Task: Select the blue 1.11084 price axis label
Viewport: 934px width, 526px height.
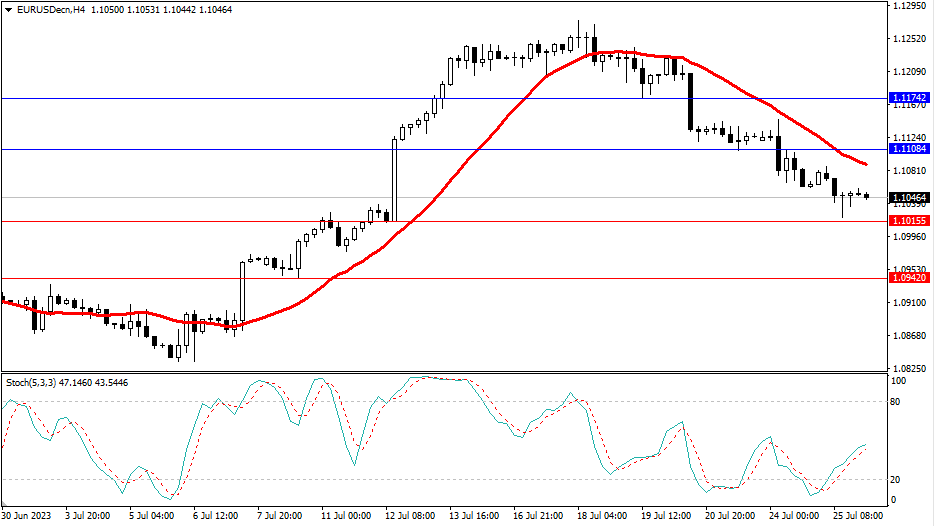Action: click(909, 149)
